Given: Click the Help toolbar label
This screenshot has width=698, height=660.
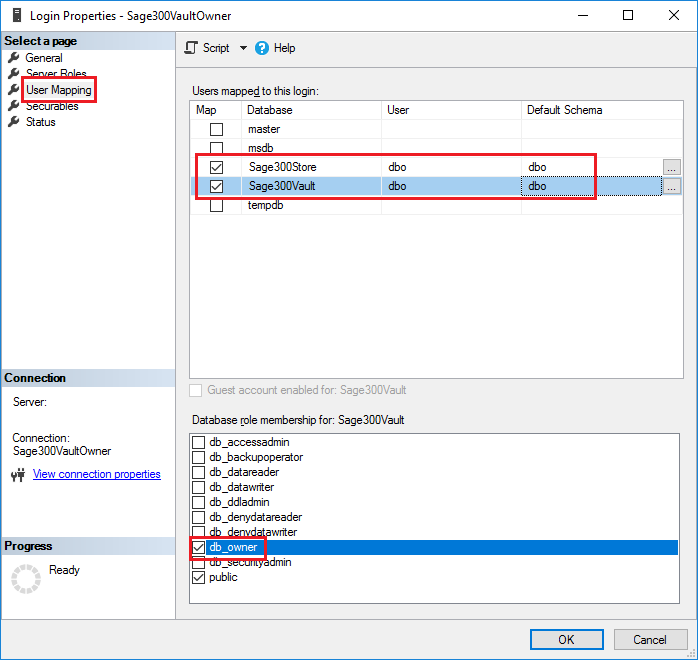Looking at the screenshot, I should coord(284,48).
